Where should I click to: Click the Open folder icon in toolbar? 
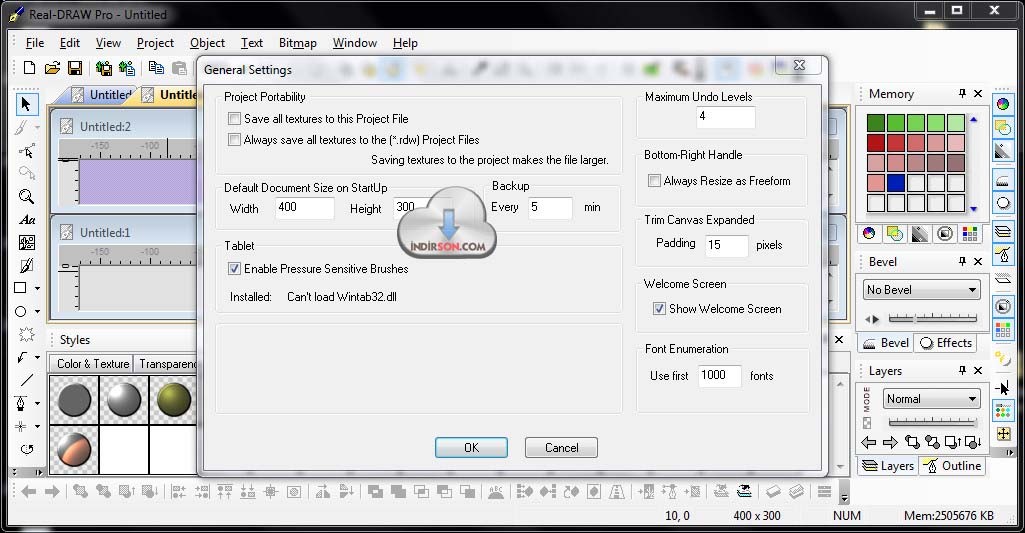(52, 67)
